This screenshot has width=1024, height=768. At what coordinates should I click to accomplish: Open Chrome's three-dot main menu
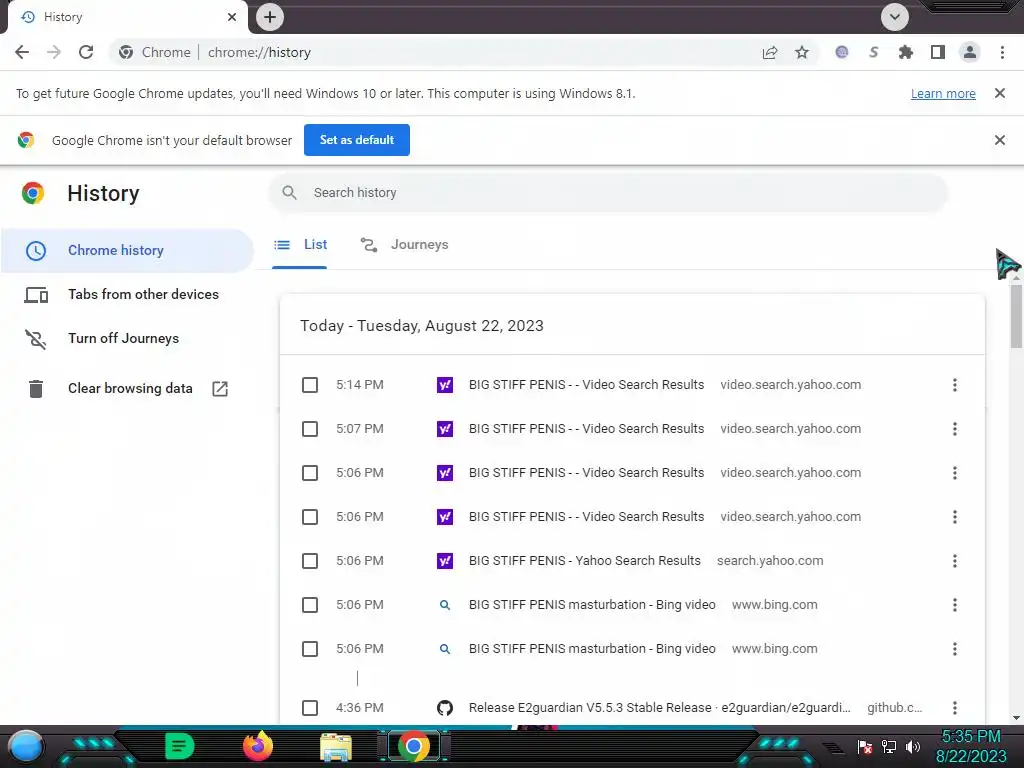click(1002, 52)
